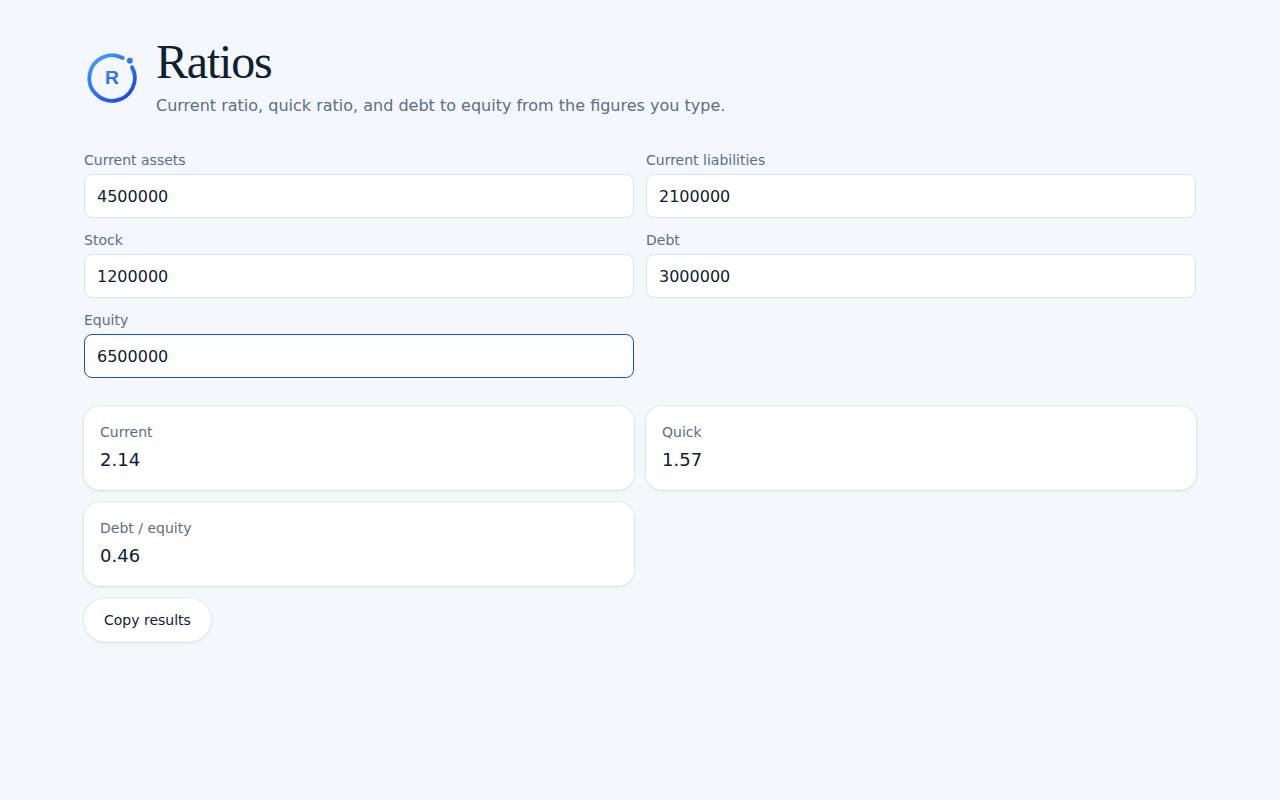Click the Current assets label
Viewport: 1280px width, 800px height.
click(x=135, y=160)
